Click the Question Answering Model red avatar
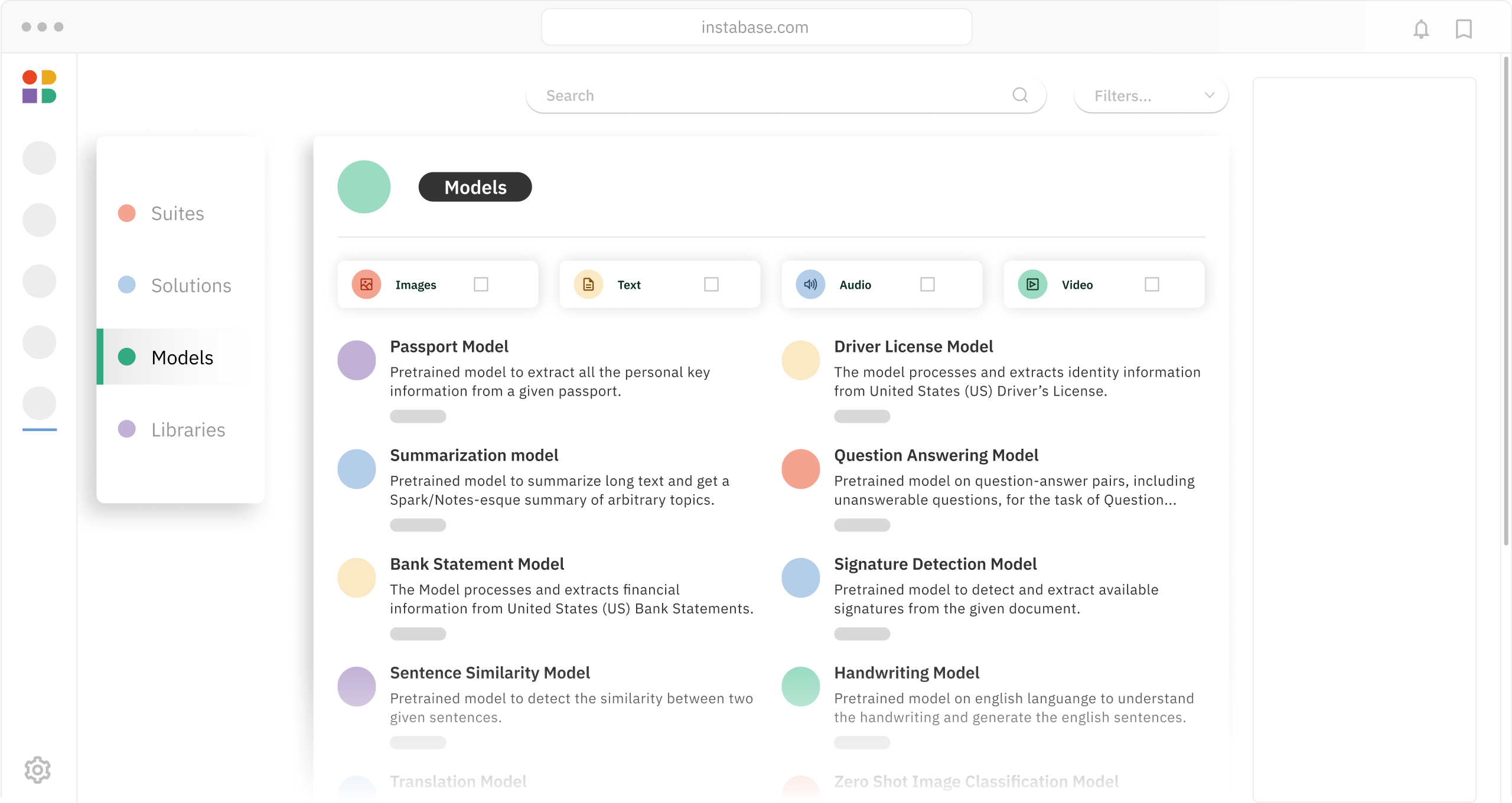Viewport: 1512px width, 803px height. (x=801, y=469)
